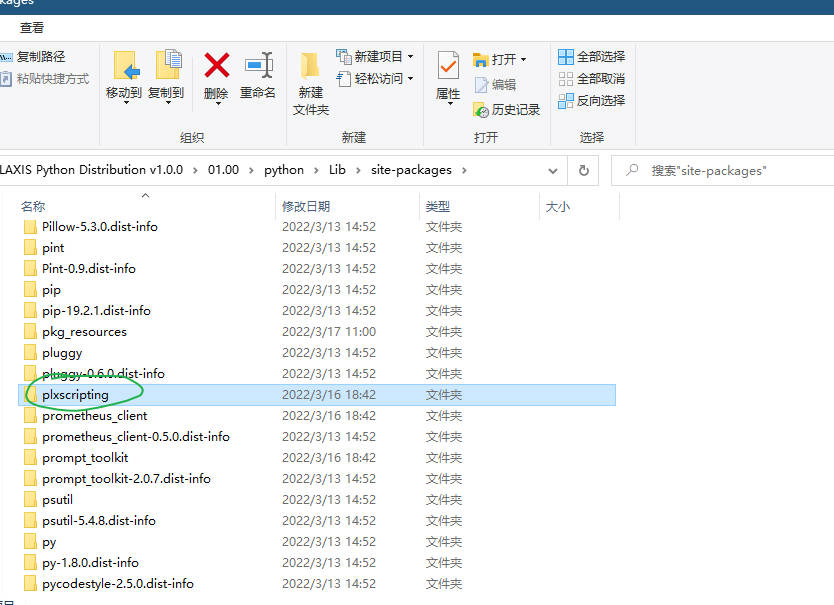834x605 pixels.
Task: Expand the Move to dropdown arrow
Action: (x=126, y=102)
